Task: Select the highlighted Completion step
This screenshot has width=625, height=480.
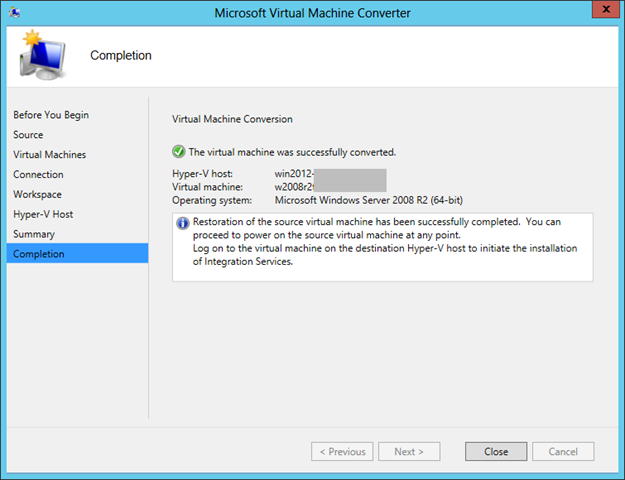Action: point(77,254)
